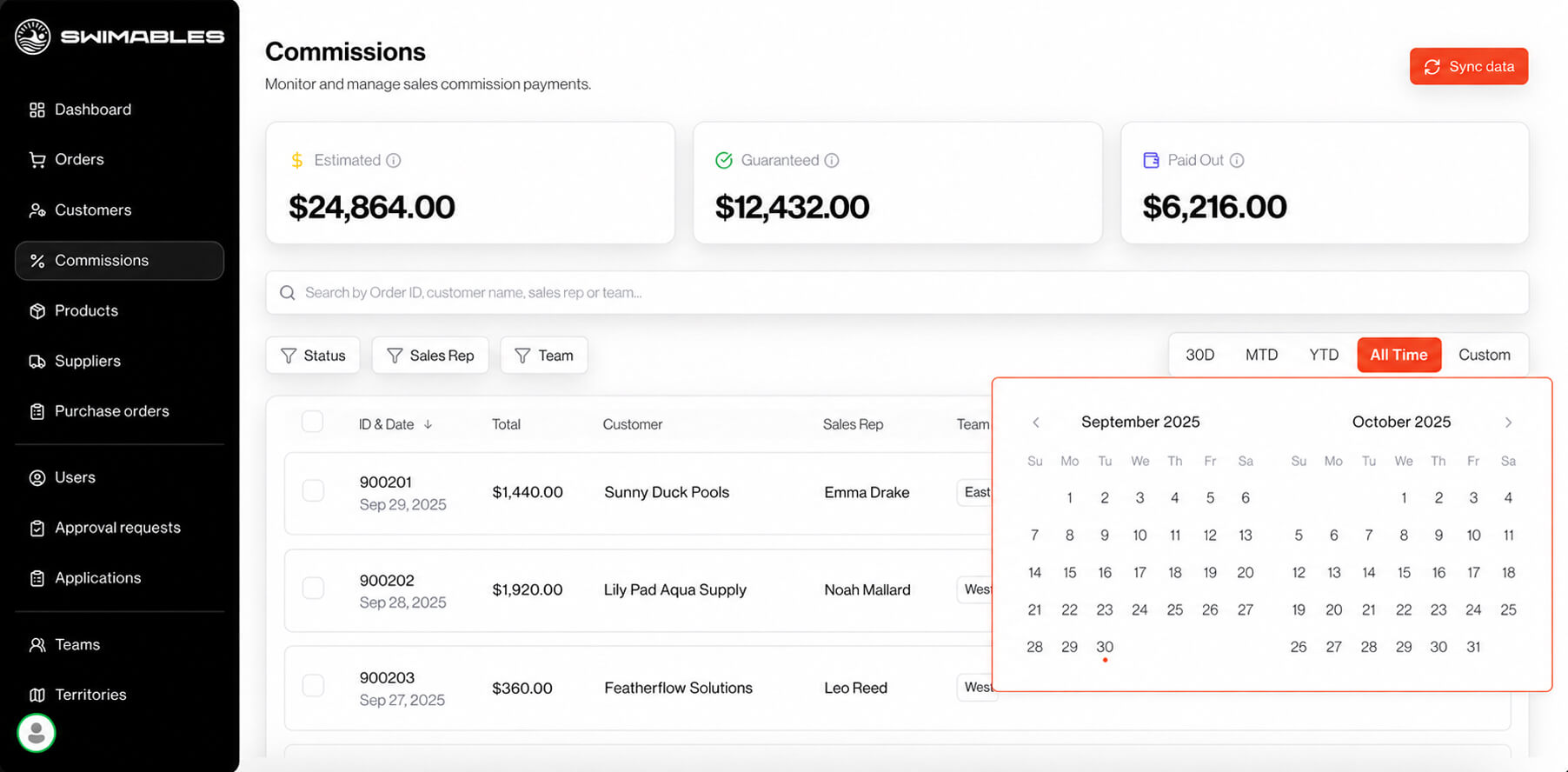Go to previous month in calendar
This screenshot has height=772, width=1568.
(x=1035, y=423)
